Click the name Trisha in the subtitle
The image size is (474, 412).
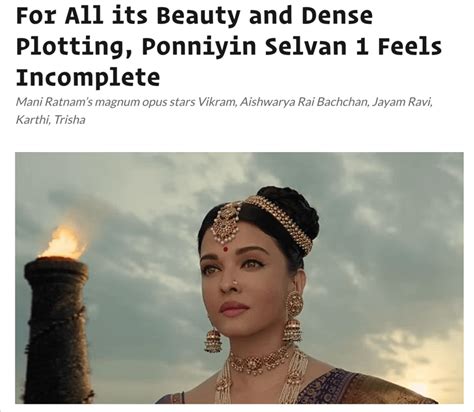pyautogui.click(x=69, y=119)
